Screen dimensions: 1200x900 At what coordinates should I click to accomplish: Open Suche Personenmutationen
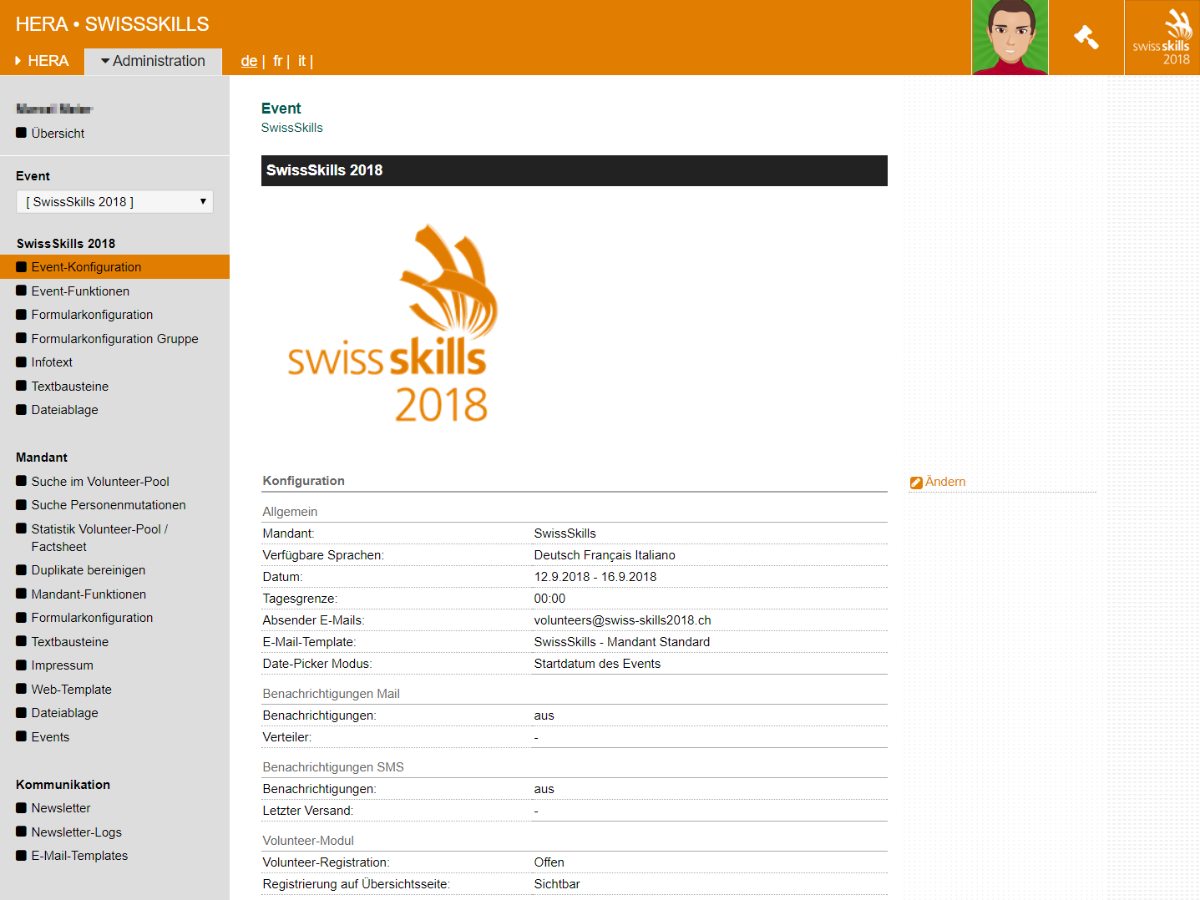108,506
